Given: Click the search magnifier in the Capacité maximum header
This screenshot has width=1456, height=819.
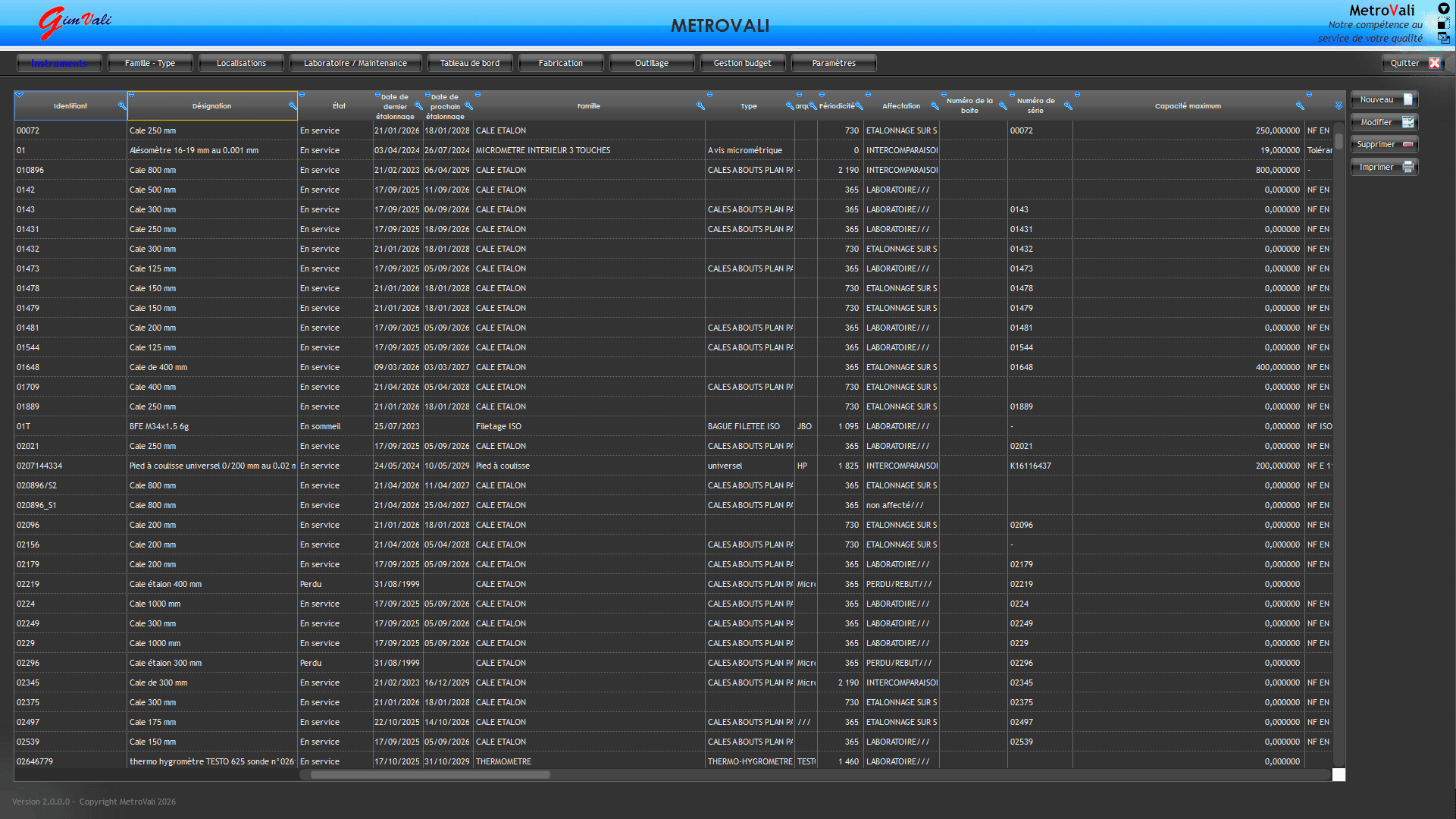Looking at the screenshot, I should tap(1300, 106).
